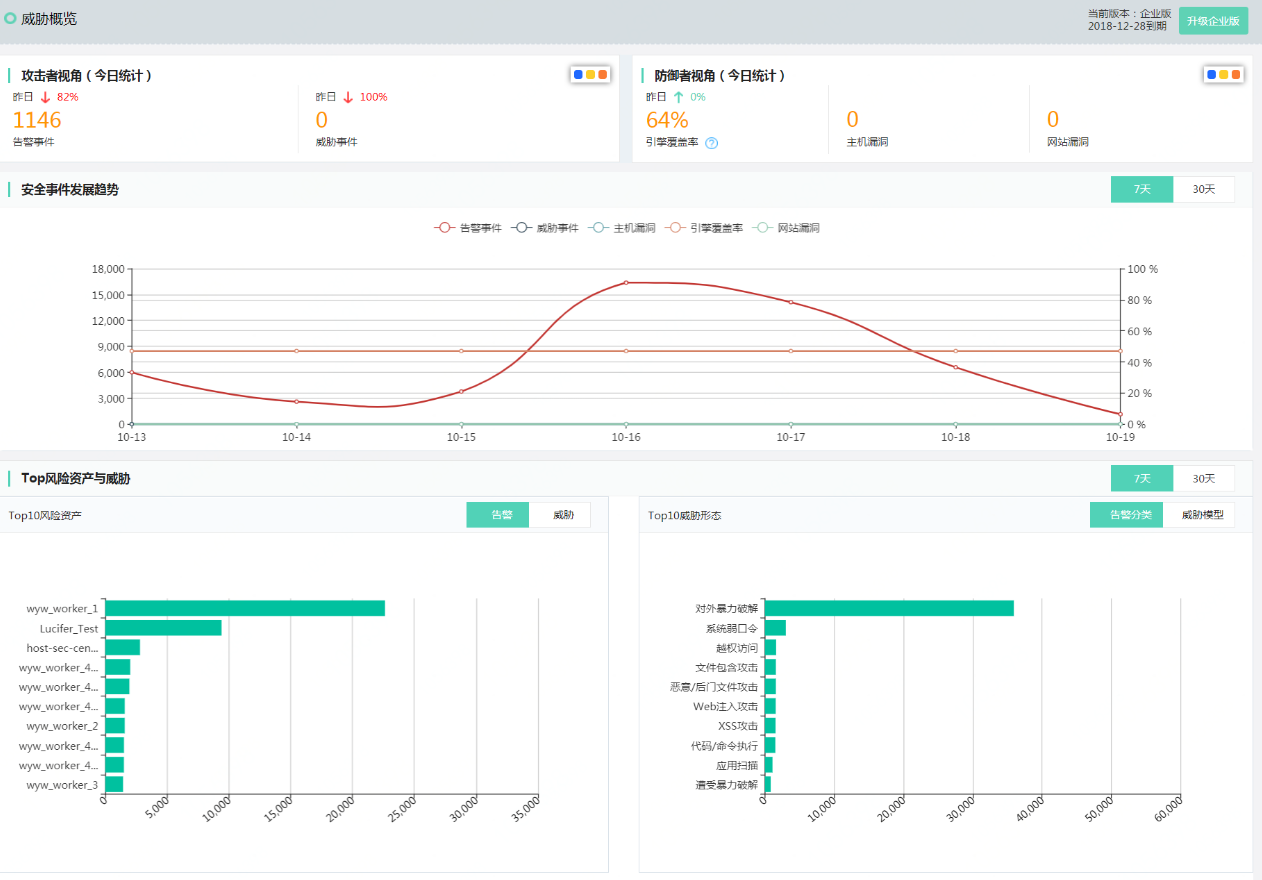Click the 升级企业版 button
1262x880 pixels.
click(1212, 19)
